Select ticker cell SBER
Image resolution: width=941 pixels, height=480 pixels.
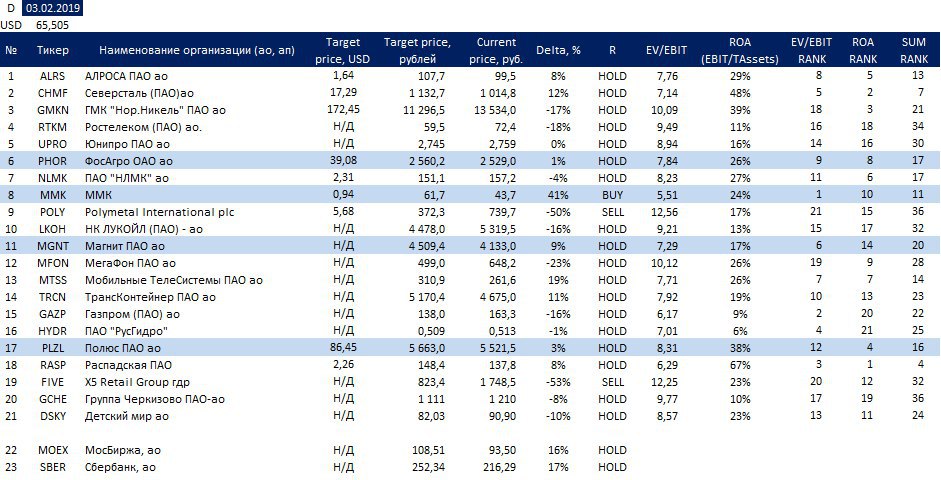53,467
